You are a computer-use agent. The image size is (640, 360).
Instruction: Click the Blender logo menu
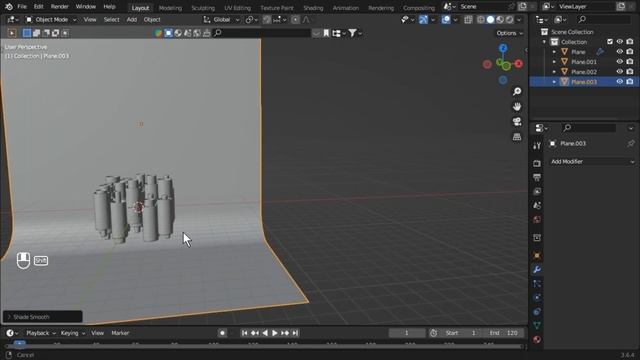pos(9,7)
